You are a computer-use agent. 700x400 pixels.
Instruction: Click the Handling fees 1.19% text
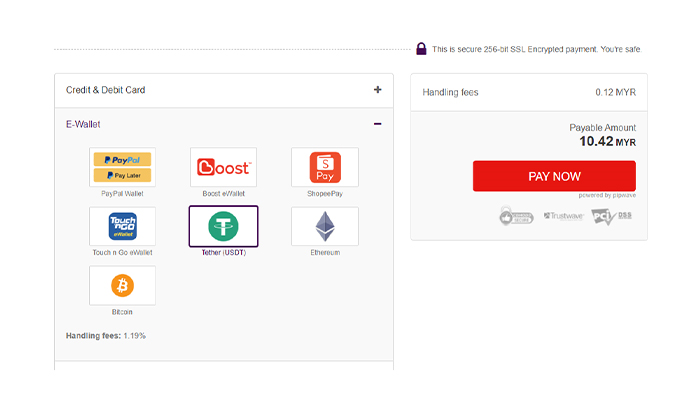tap(106, 336)
